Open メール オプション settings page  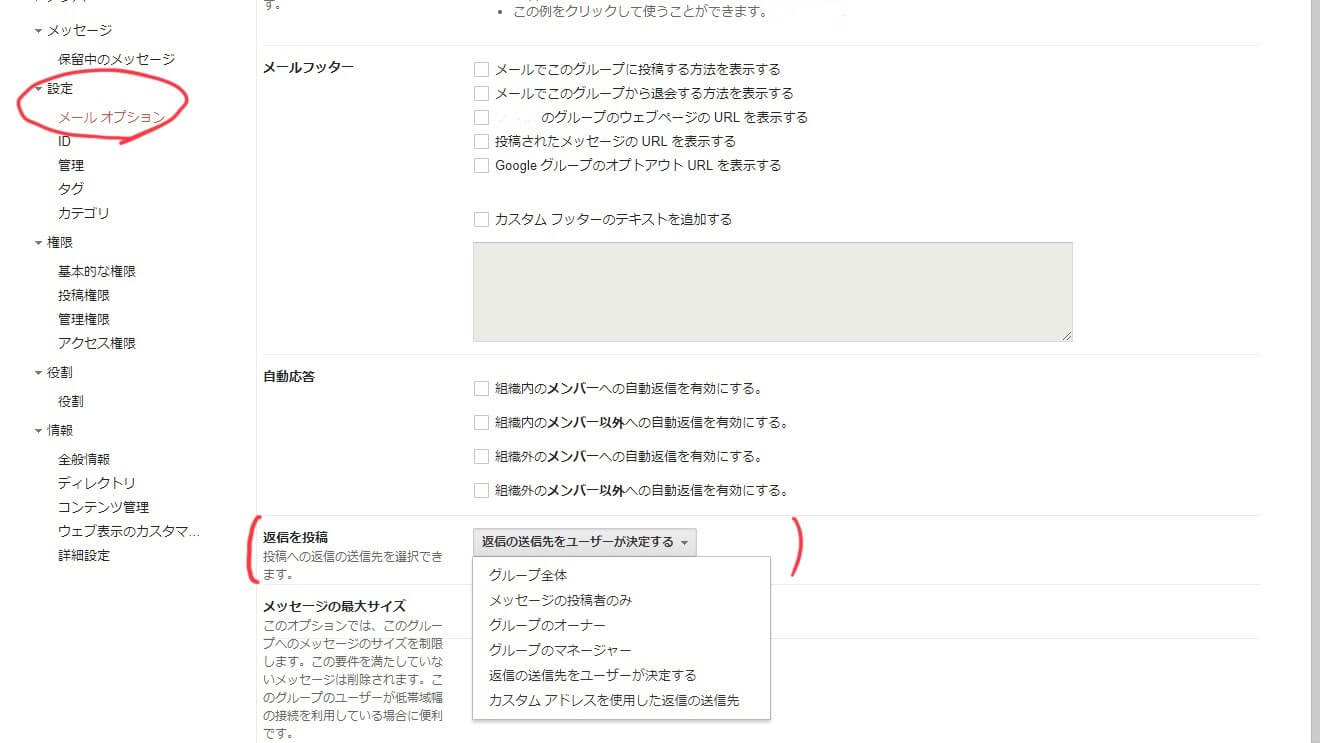[x=111, y=117]
